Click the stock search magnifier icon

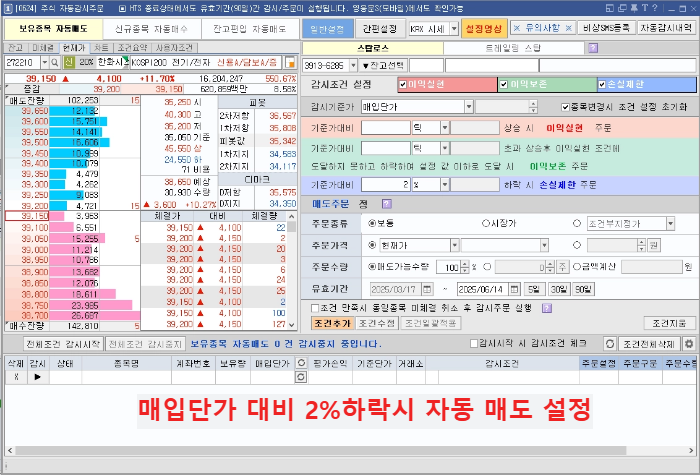click(54, 62)
